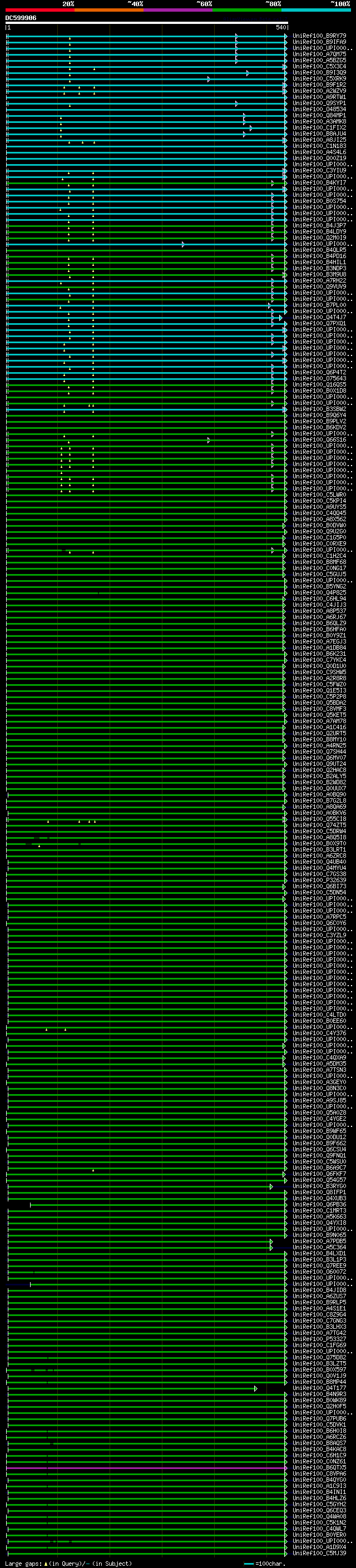Select the UniRef100_C5LWR0 label
356x1568 pixels.
click(x=319, y=495)
